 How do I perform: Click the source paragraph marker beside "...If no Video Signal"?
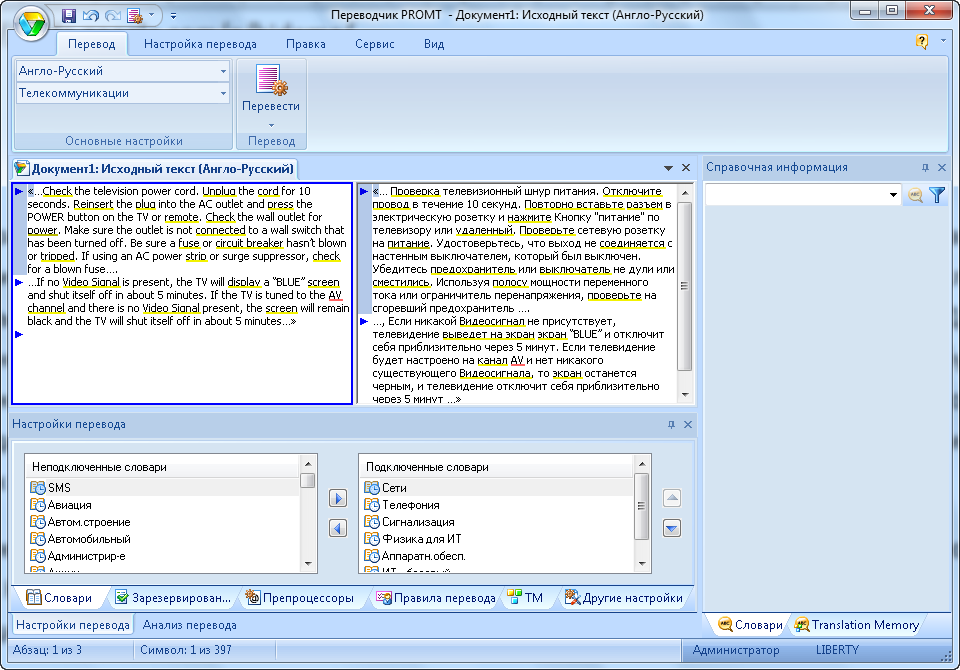pos(19,282)
